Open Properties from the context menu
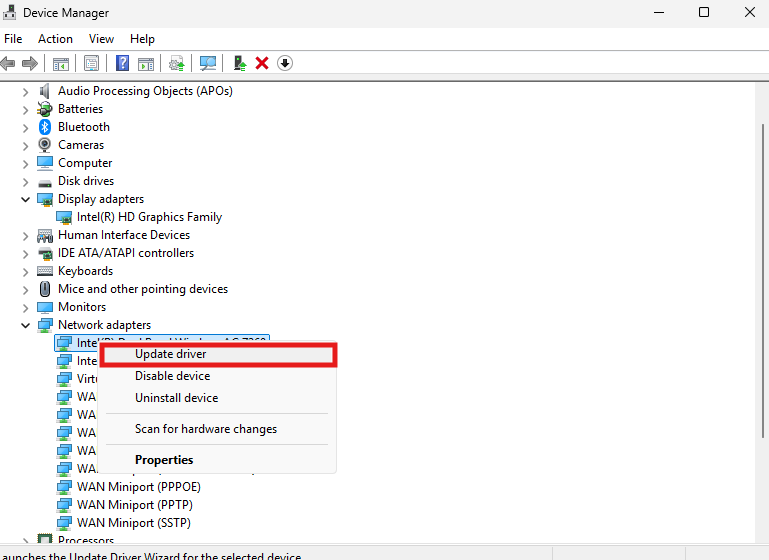The width and height of the screenshot is (769, 560). coord(164,460)
